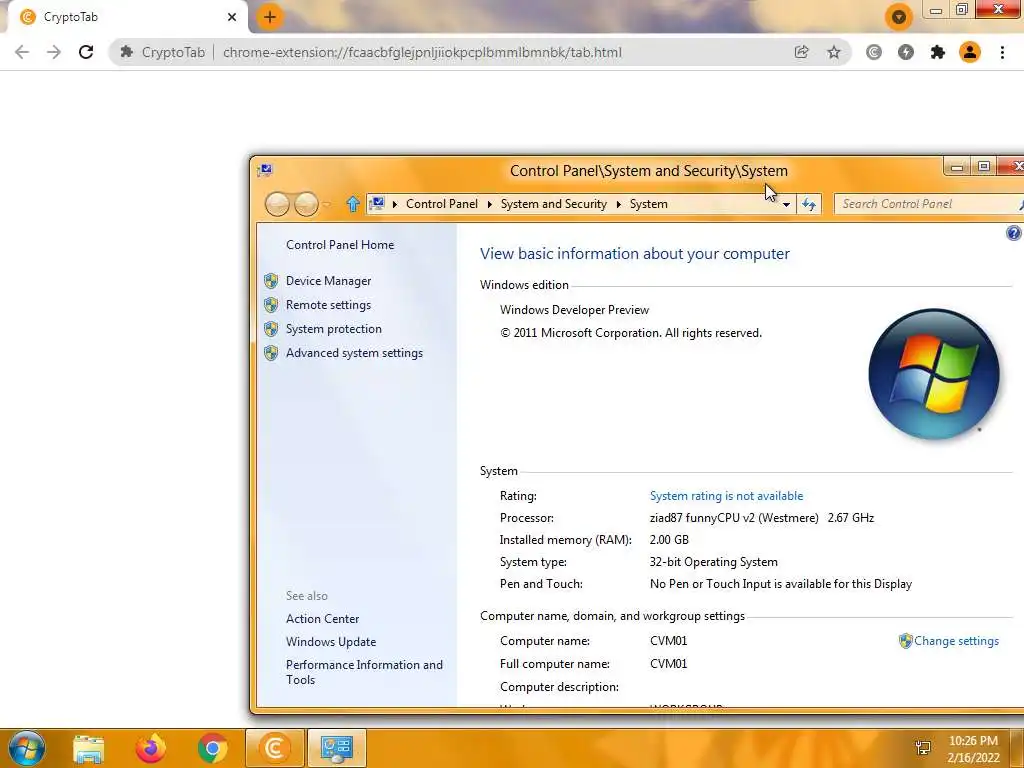Expand arrow before Control Panel breadcrumb
The image size is (1024, 768).
[x=394, y=204]
